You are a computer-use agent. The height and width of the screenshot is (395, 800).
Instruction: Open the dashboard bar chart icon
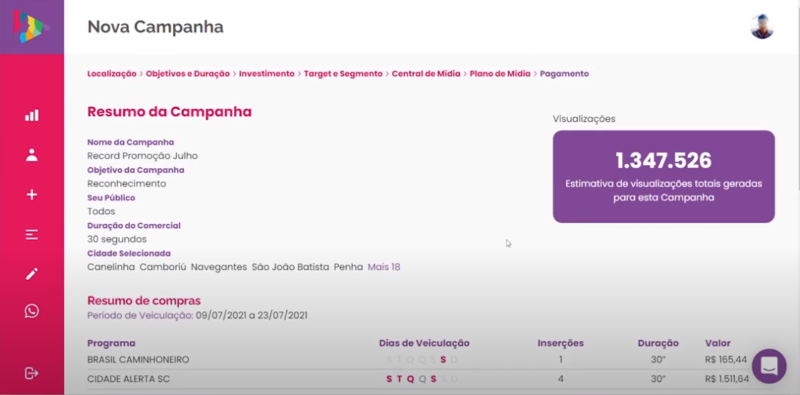pyautogui.click(x=32, y=115)
